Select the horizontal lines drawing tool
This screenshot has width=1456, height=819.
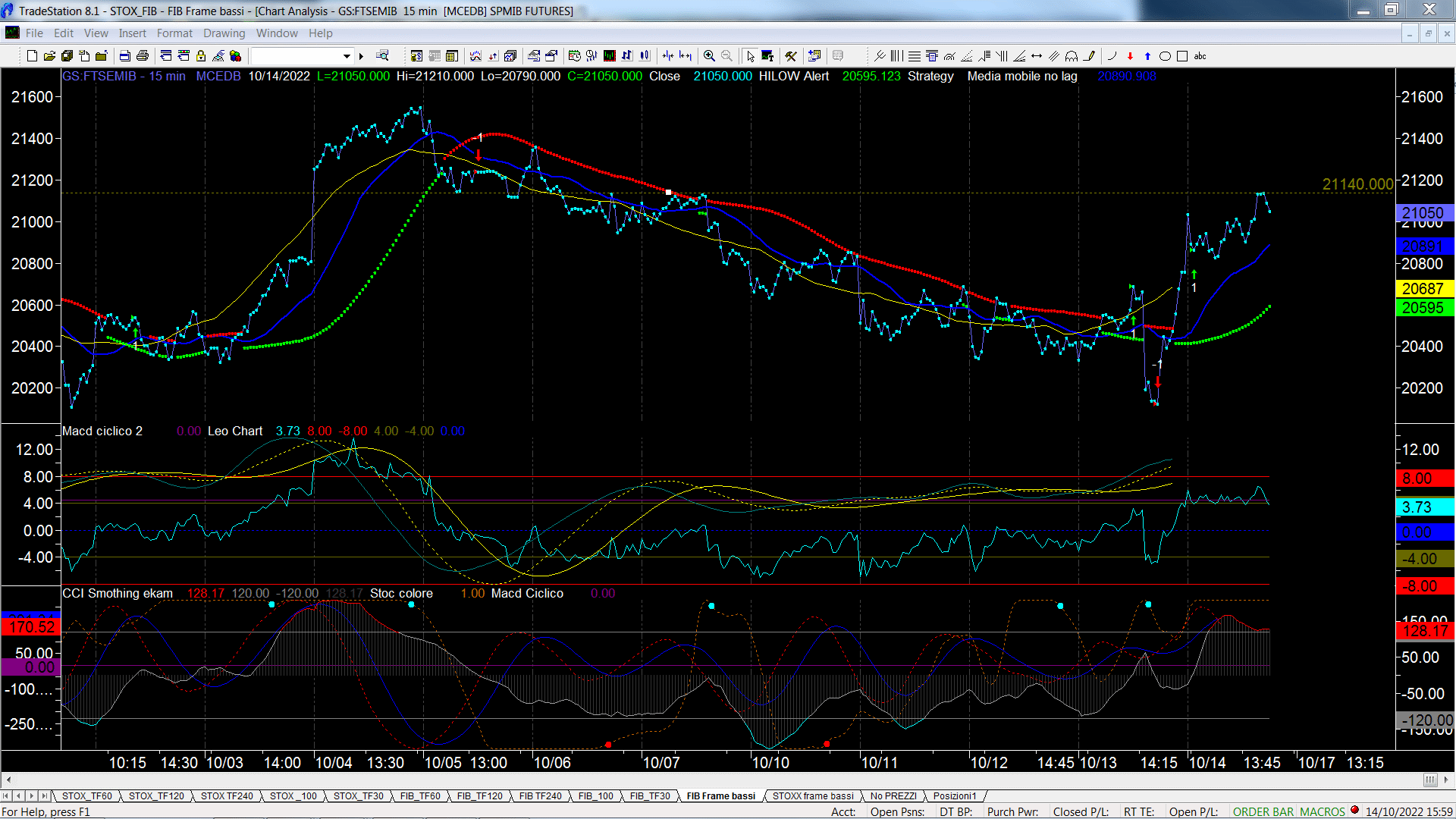[915, 56]
